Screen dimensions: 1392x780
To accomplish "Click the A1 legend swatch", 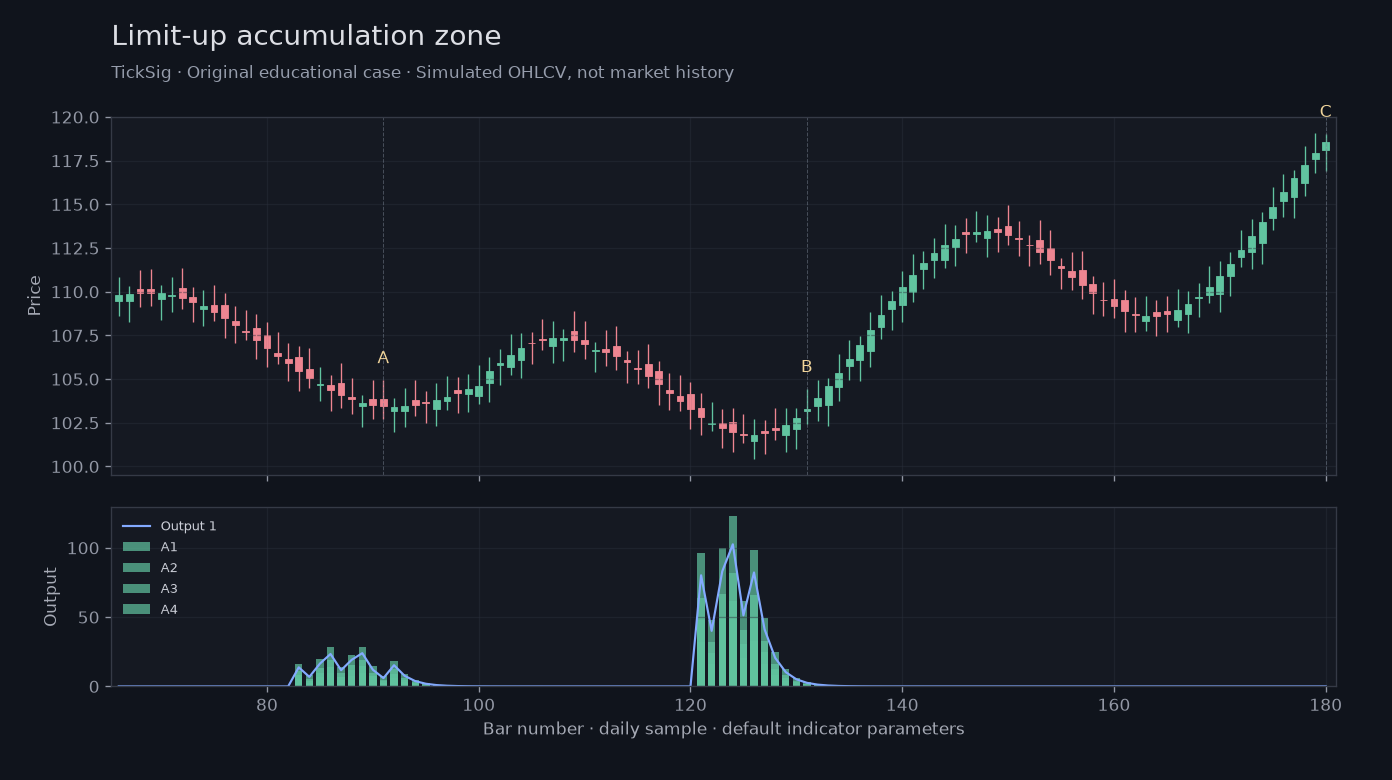I will point(136,547).
